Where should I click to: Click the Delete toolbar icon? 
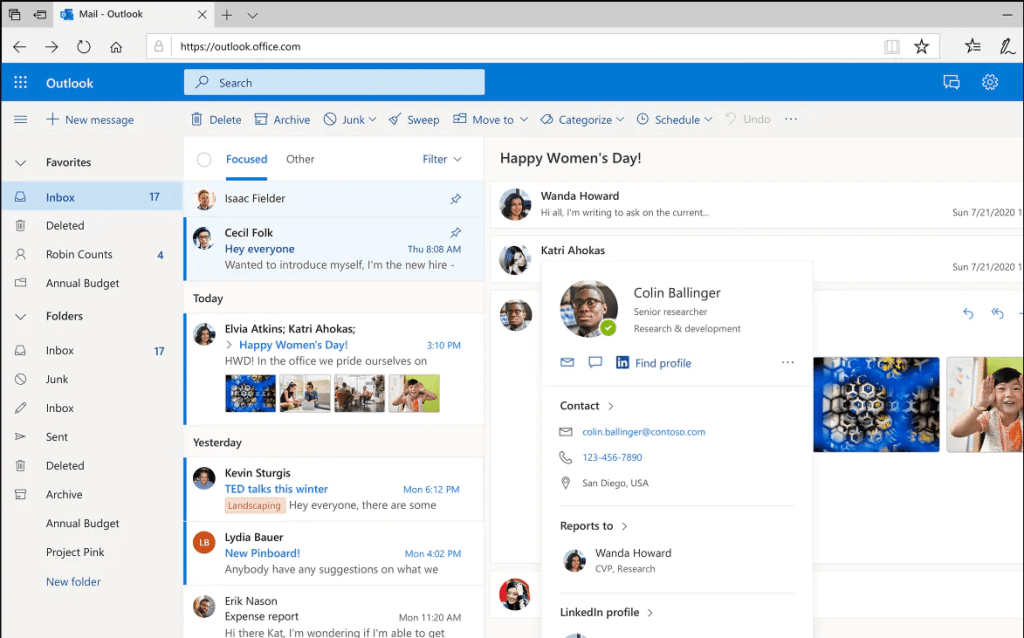[216, 119]
